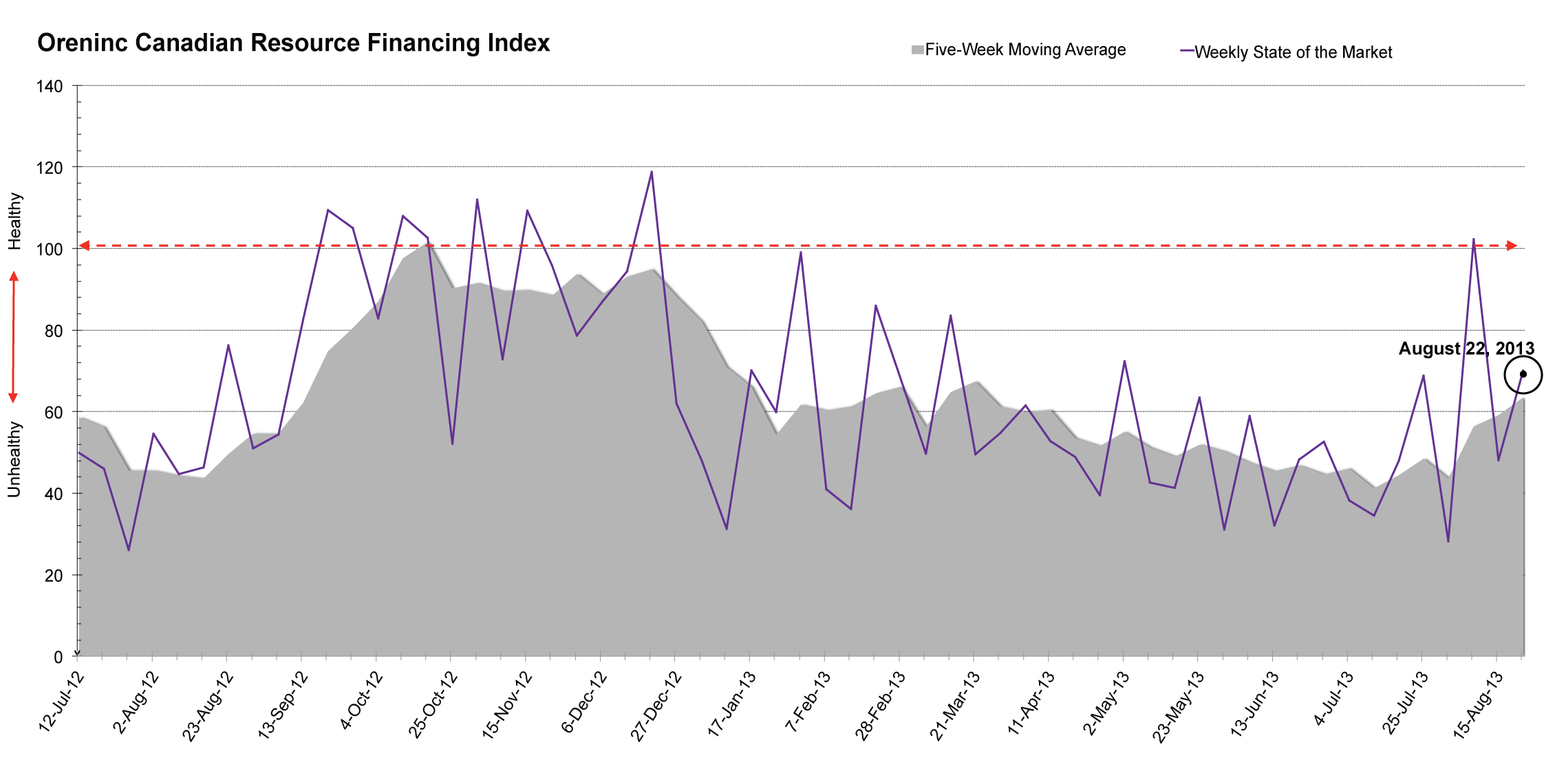The height and width of the screenshot is (784, 1544).
Task: Click the 15-Nov-12 date label
Action: (507, 706)
